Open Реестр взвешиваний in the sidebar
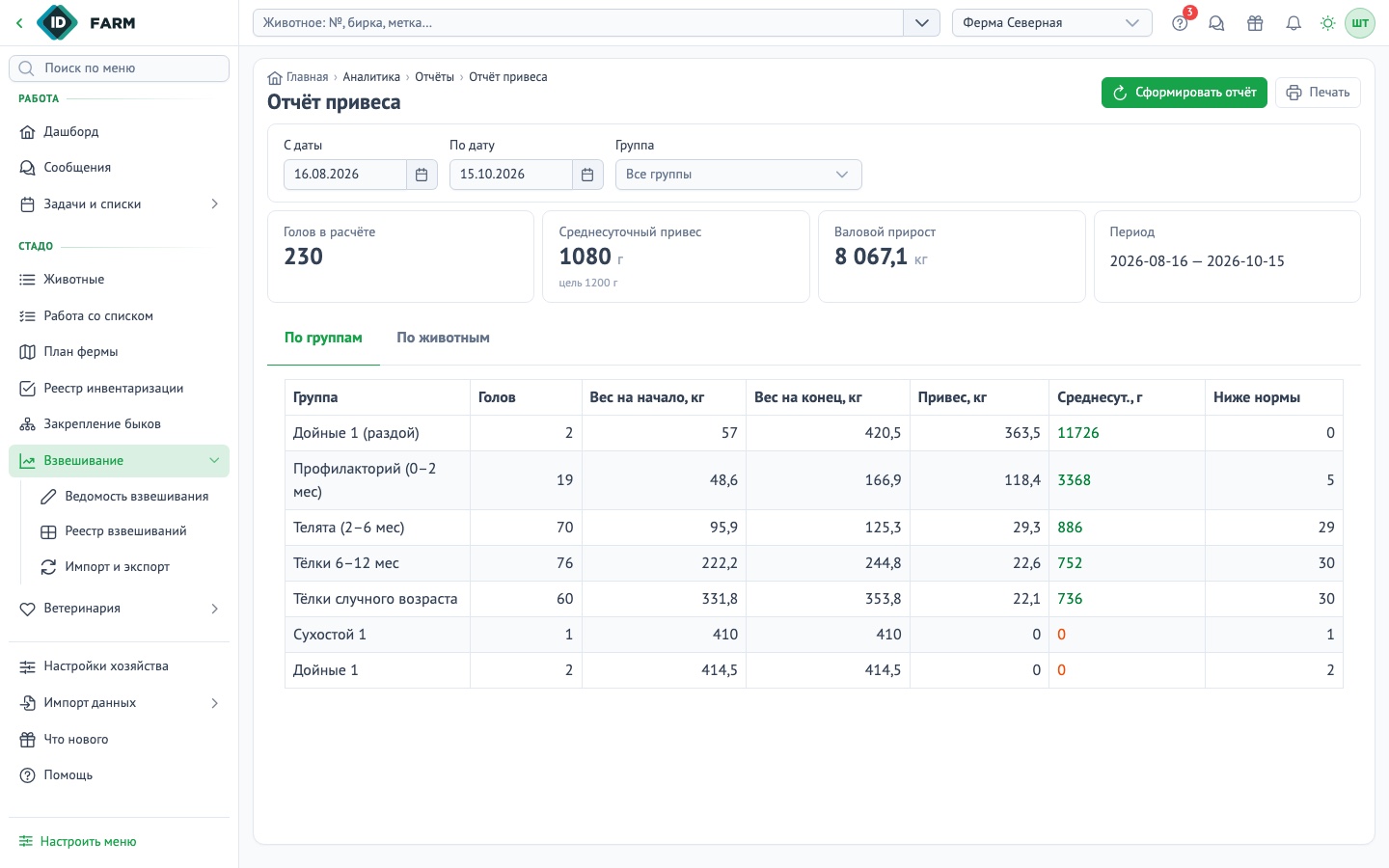The width and height of the screenshot is (1389, 868). point(126,531)
